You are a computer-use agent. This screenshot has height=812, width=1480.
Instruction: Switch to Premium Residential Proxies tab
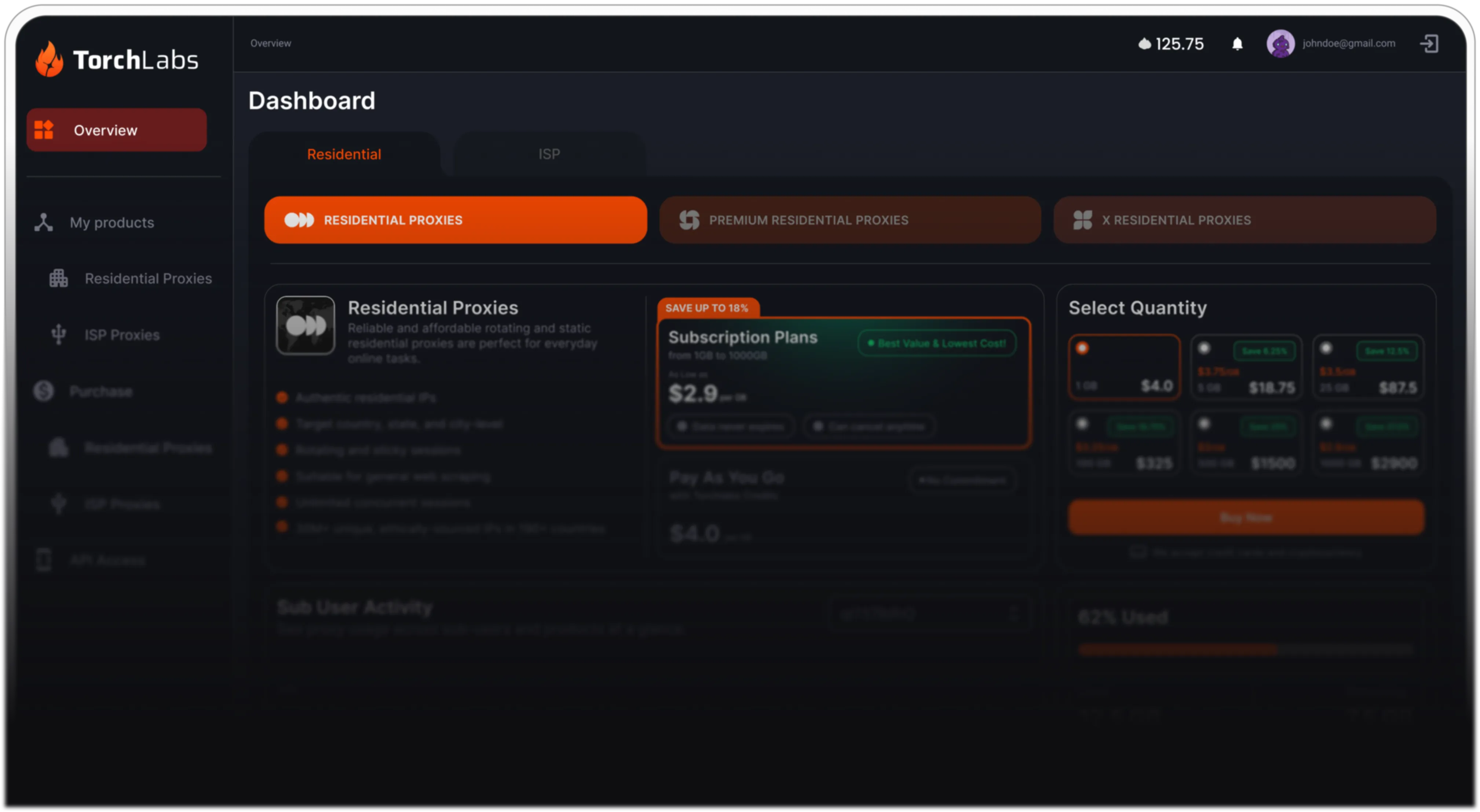pyautogui.click(x=850, y=220)
